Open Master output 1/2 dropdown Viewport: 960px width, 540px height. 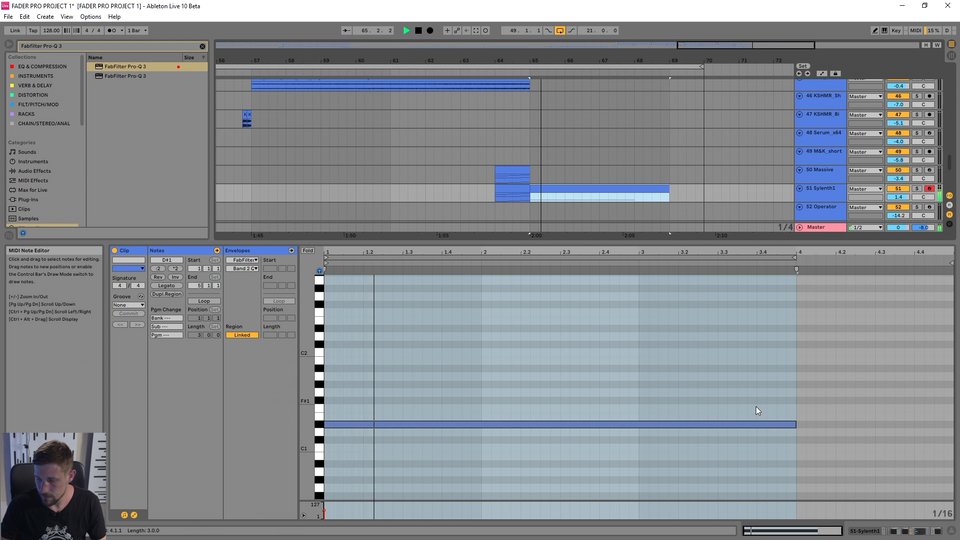pyautogui.click(x=865, y=227)
